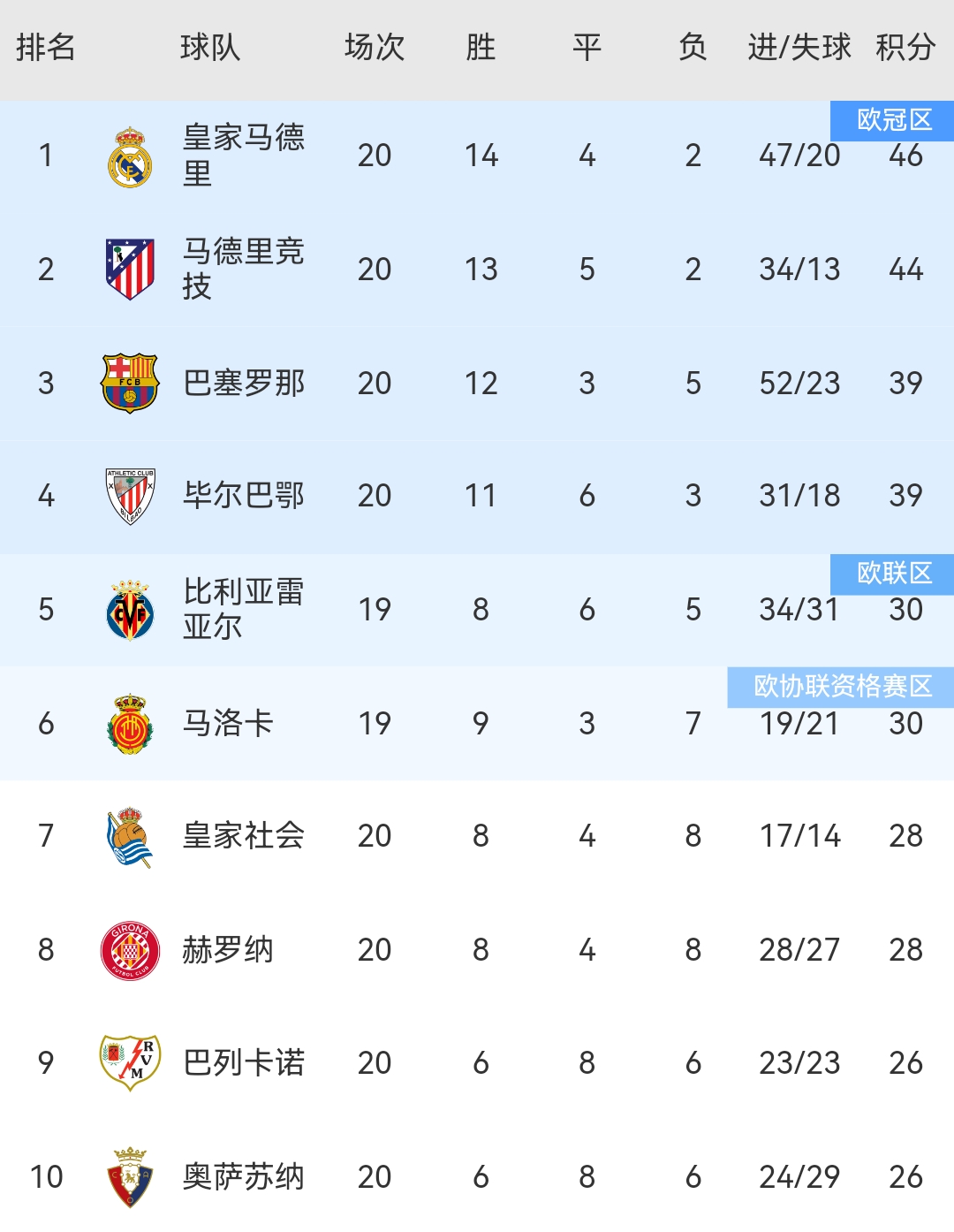Open the Girona crest icon
954x1232 pixels.
[130, 950]
